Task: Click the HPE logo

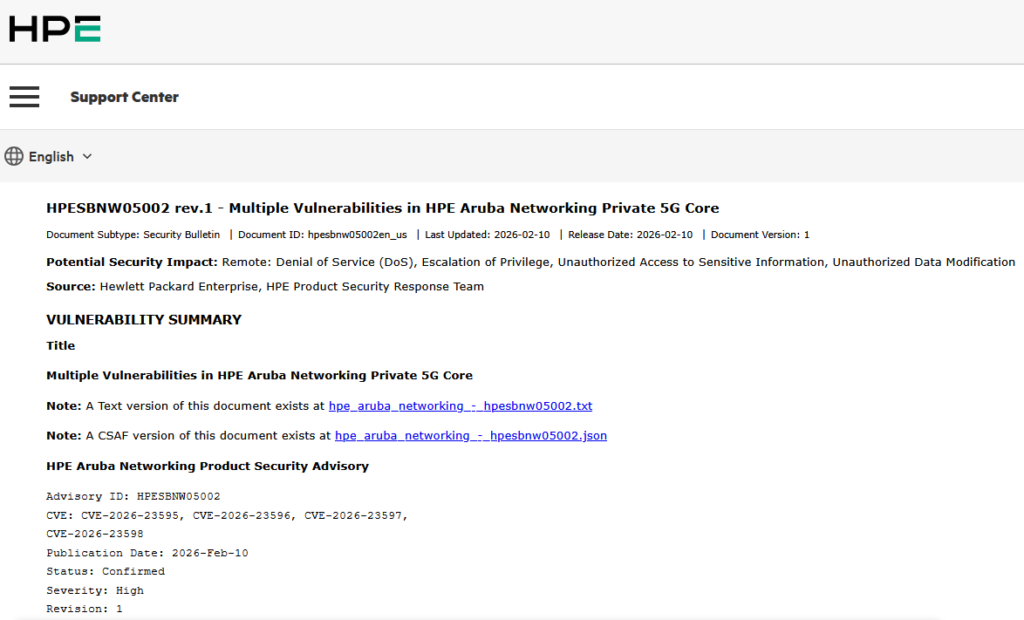Action: 55,30
